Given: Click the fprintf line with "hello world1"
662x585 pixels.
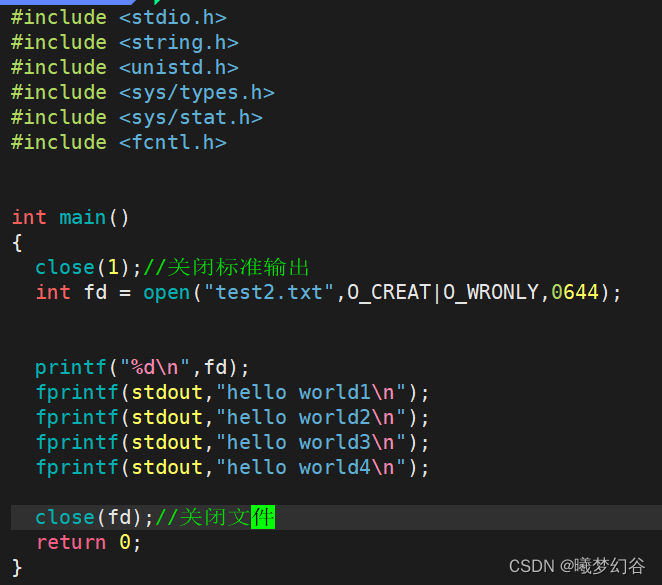Looking at the screenshot, I should (x=232, y=393).
